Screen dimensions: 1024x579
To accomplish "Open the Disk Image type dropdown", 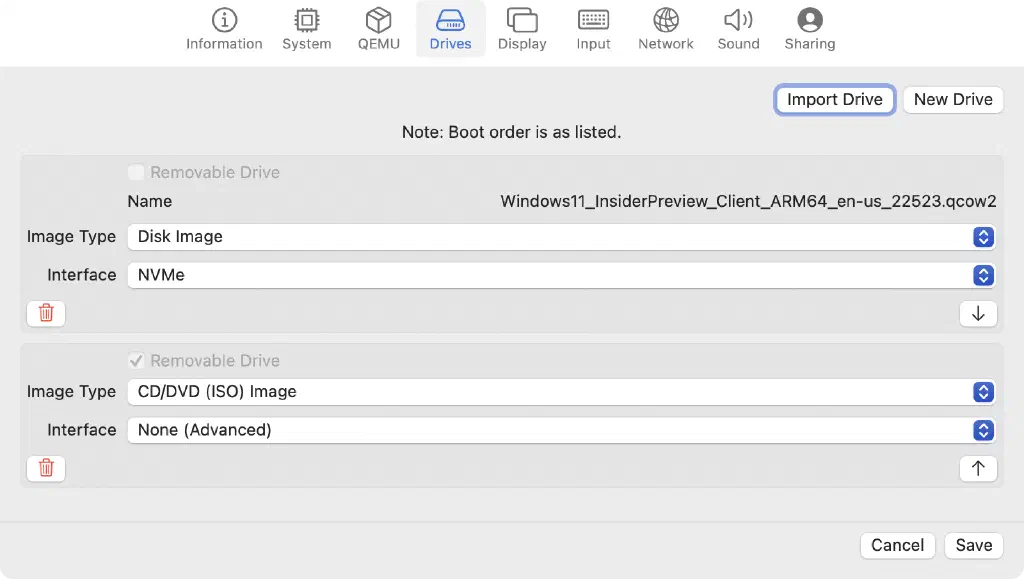I will (x=561, y=237).
